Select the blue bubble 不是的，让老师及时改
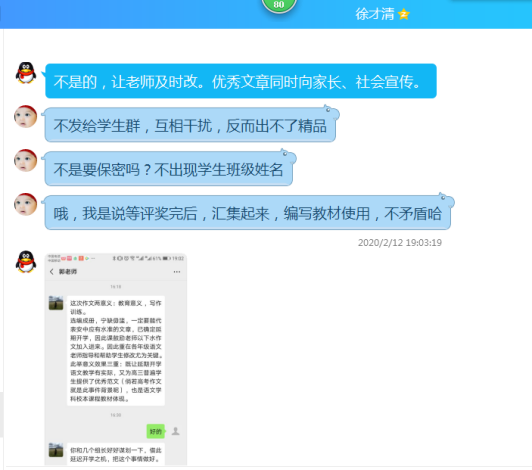The height and width of the screenshot is (470, 532). (241, 81)
